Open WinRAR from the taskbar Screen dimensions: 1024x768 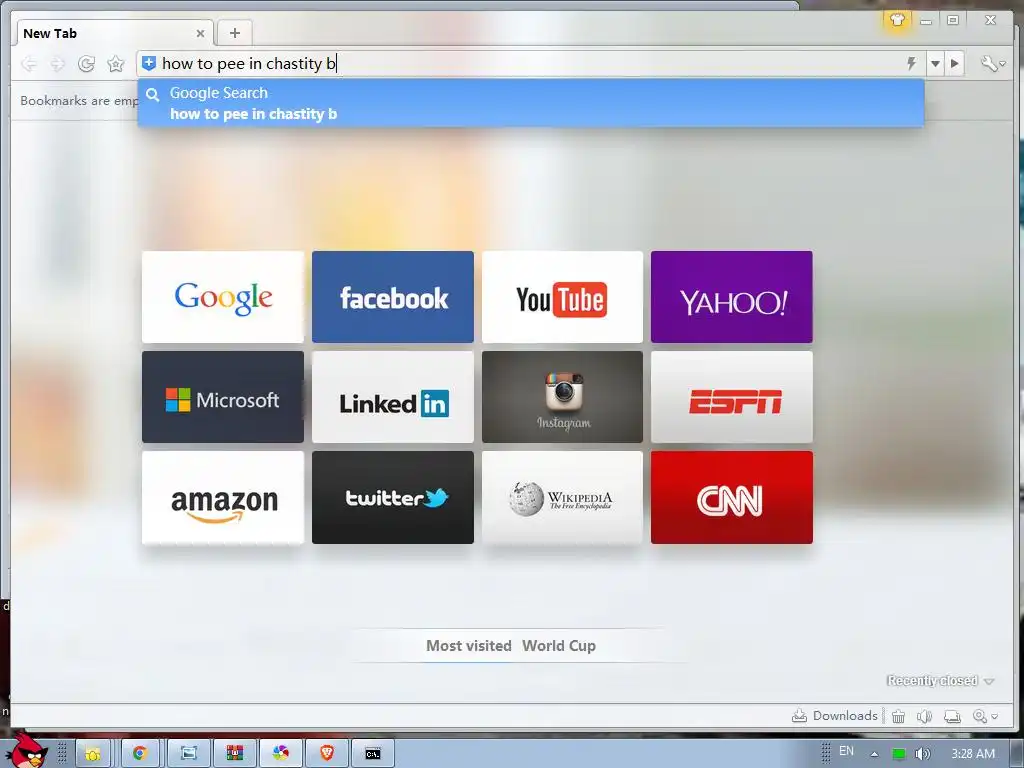[235, 754]
